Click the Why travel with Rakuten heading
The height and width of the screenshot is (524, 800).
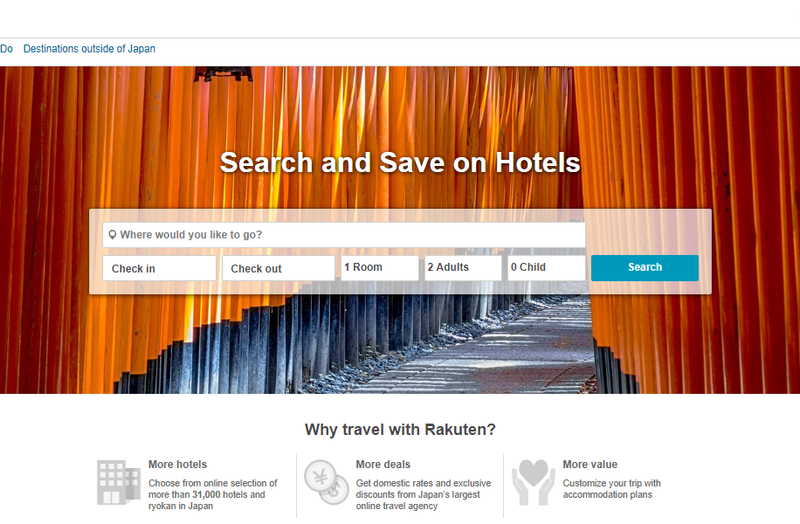click(400, 430)
